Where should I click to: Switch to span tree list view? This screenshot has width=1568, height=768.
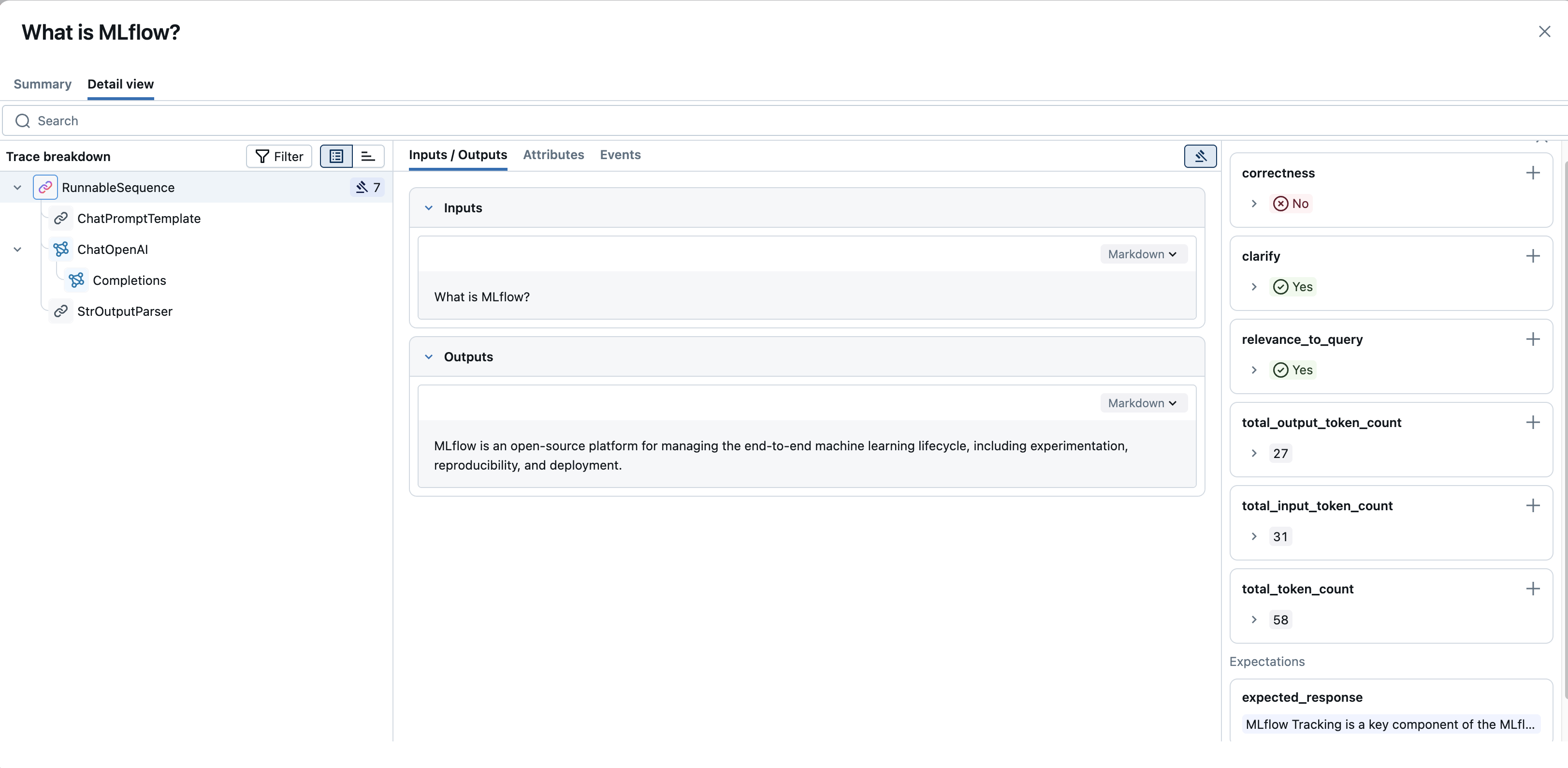(x=336, y=157)
